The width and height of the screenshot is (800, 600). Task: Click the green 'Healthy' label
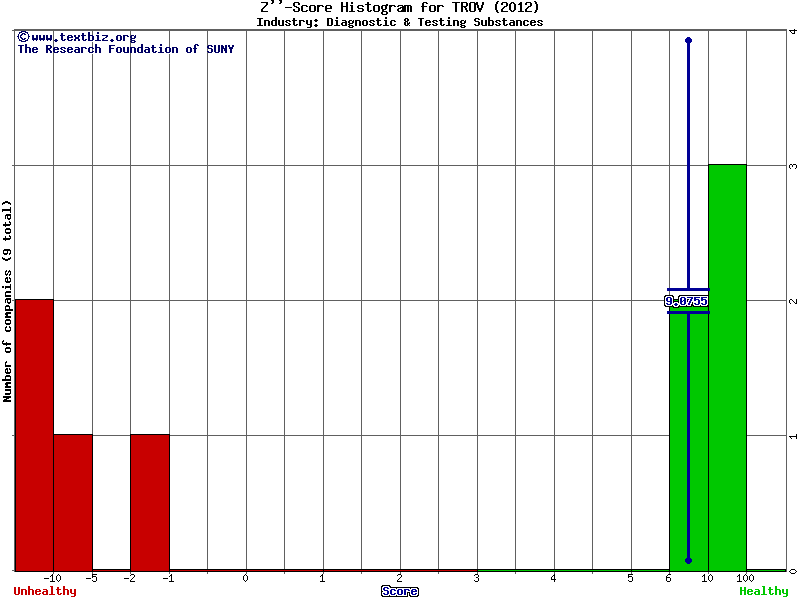[x=764, y=591]
